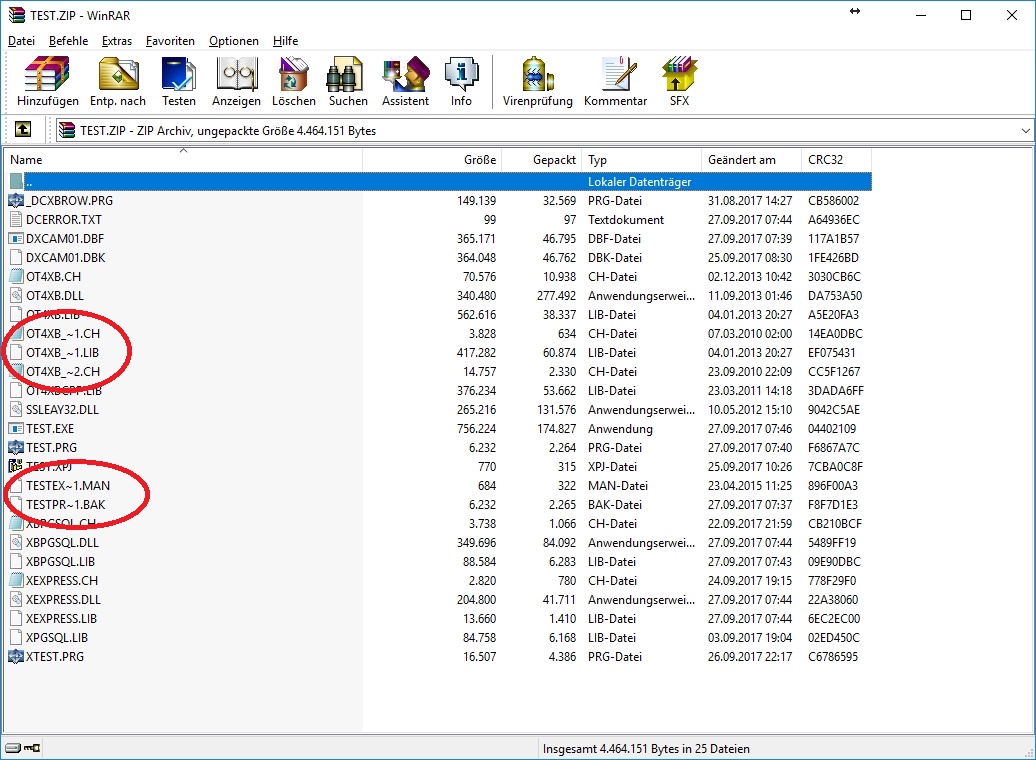Sort by Typ column header
Screen dimensions: 1036x760
pos(642,160)
